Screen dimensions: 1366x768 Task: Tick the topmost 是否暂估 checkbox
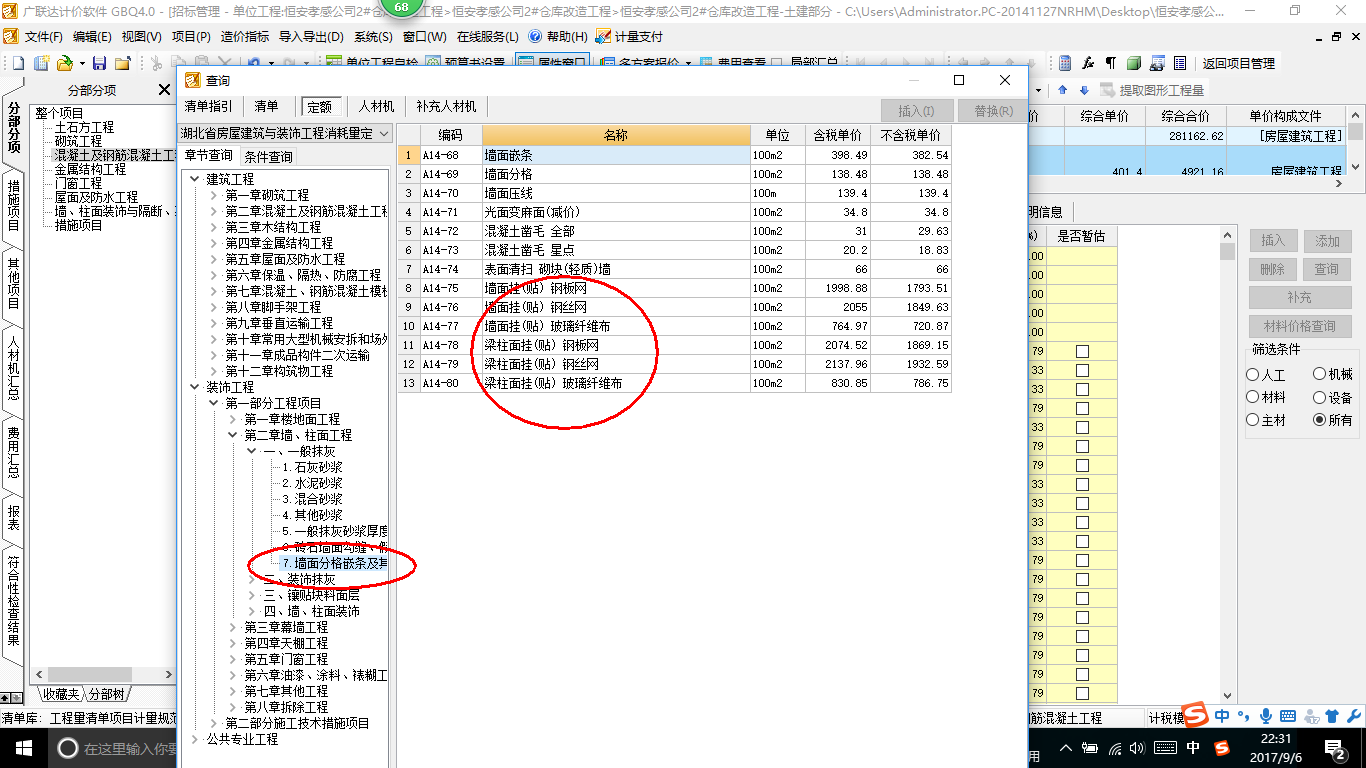tap(1082, 351)
